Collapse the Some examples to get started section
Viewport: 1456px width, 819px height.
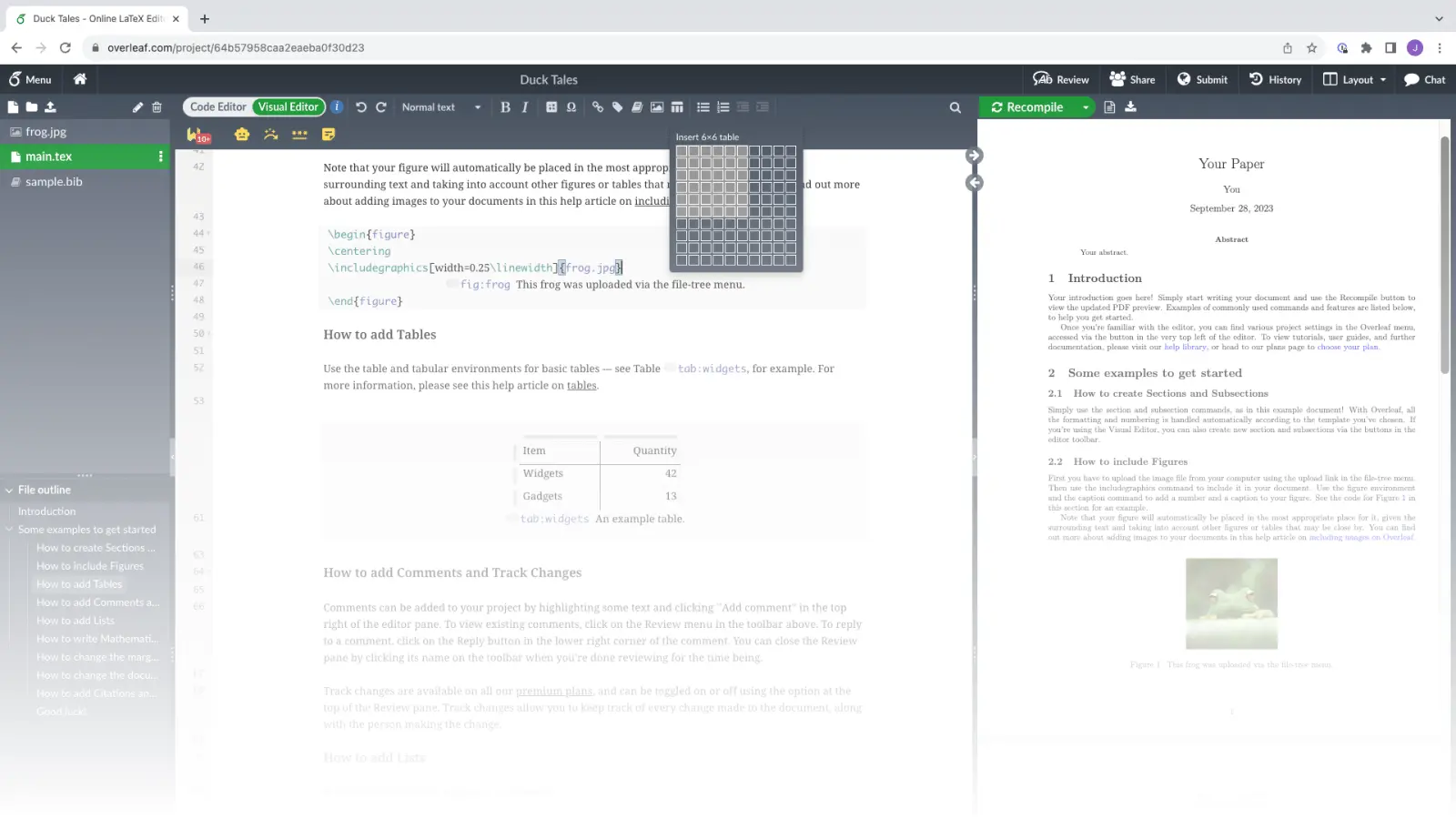click(x=9, y=529)
